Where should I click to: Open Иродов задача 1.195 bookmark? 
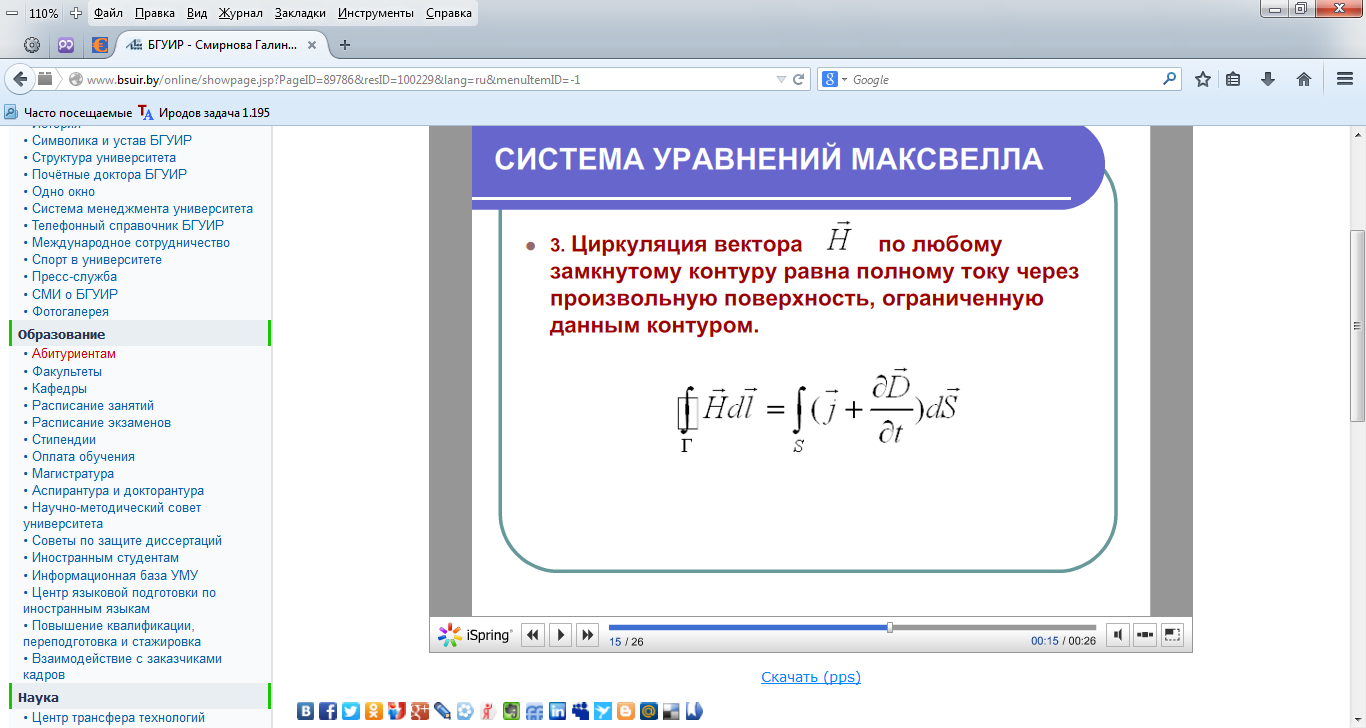point(205,113)
